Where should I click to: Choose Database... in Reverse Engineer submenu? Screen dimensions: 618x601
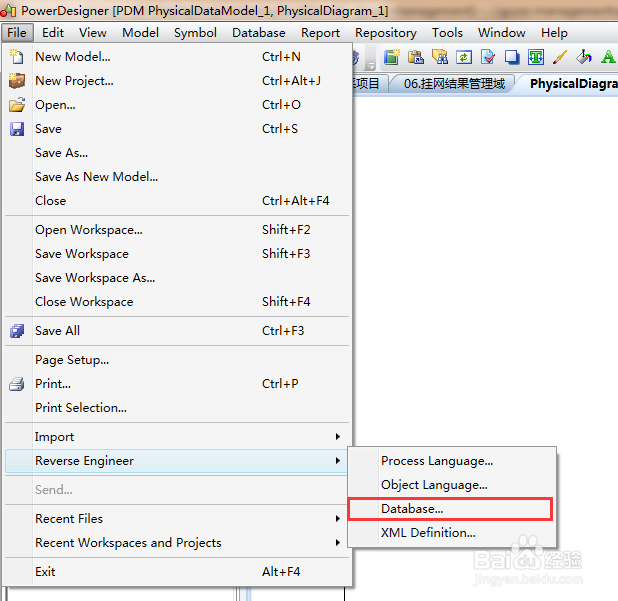[450, 509]
